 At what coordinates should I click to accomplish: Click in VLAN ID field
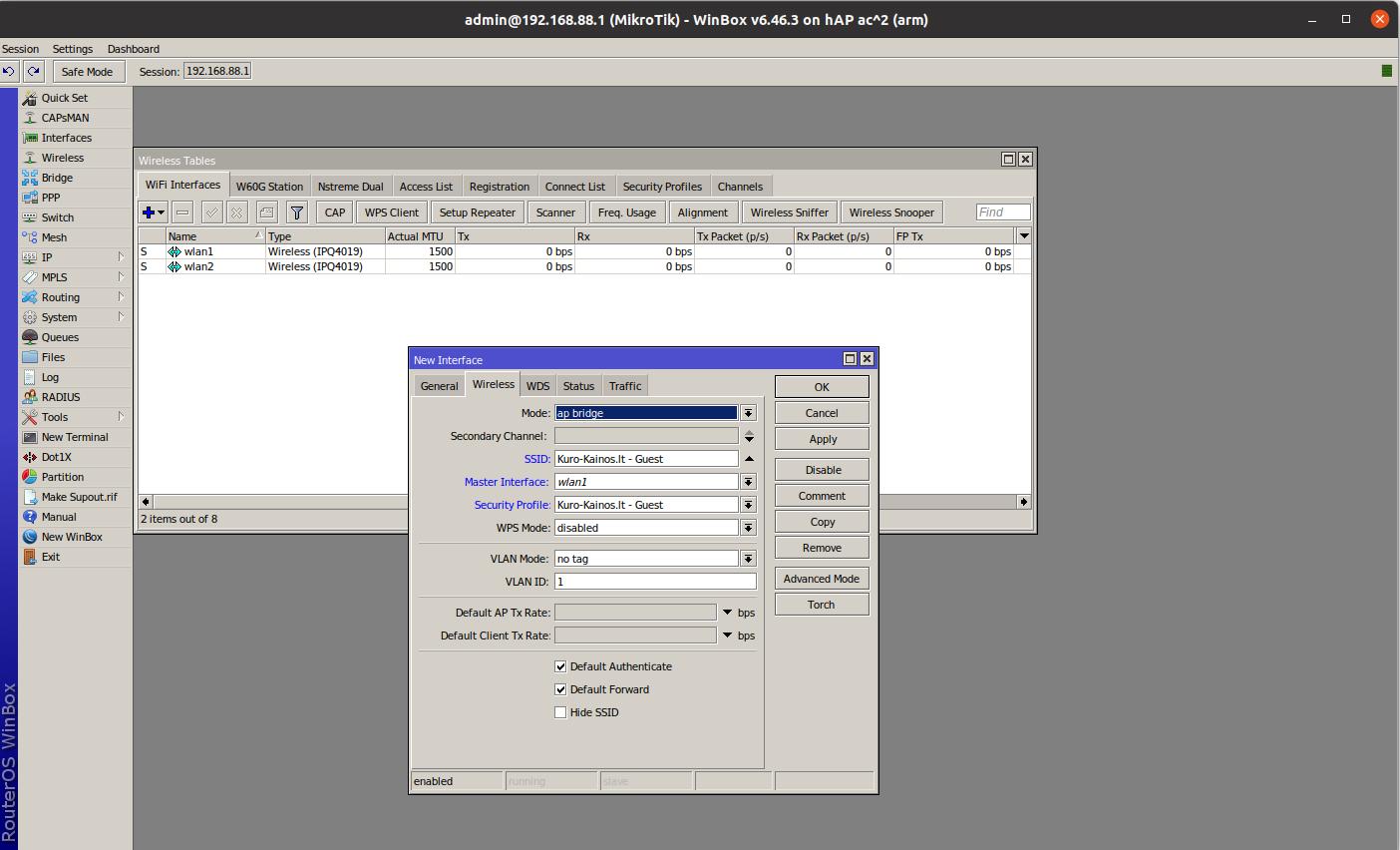tap(655, 582)
